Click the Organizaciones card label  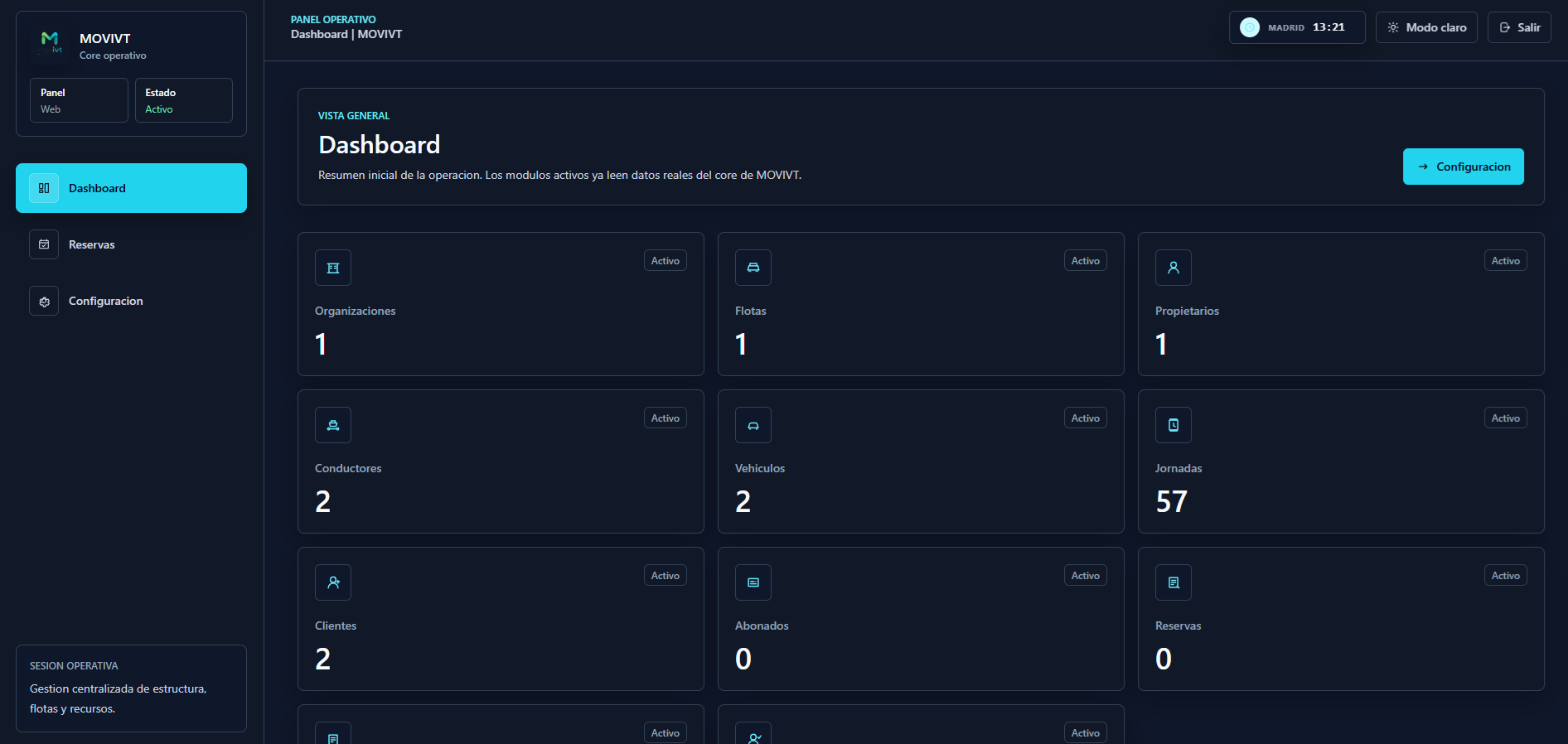click(356, 311)
